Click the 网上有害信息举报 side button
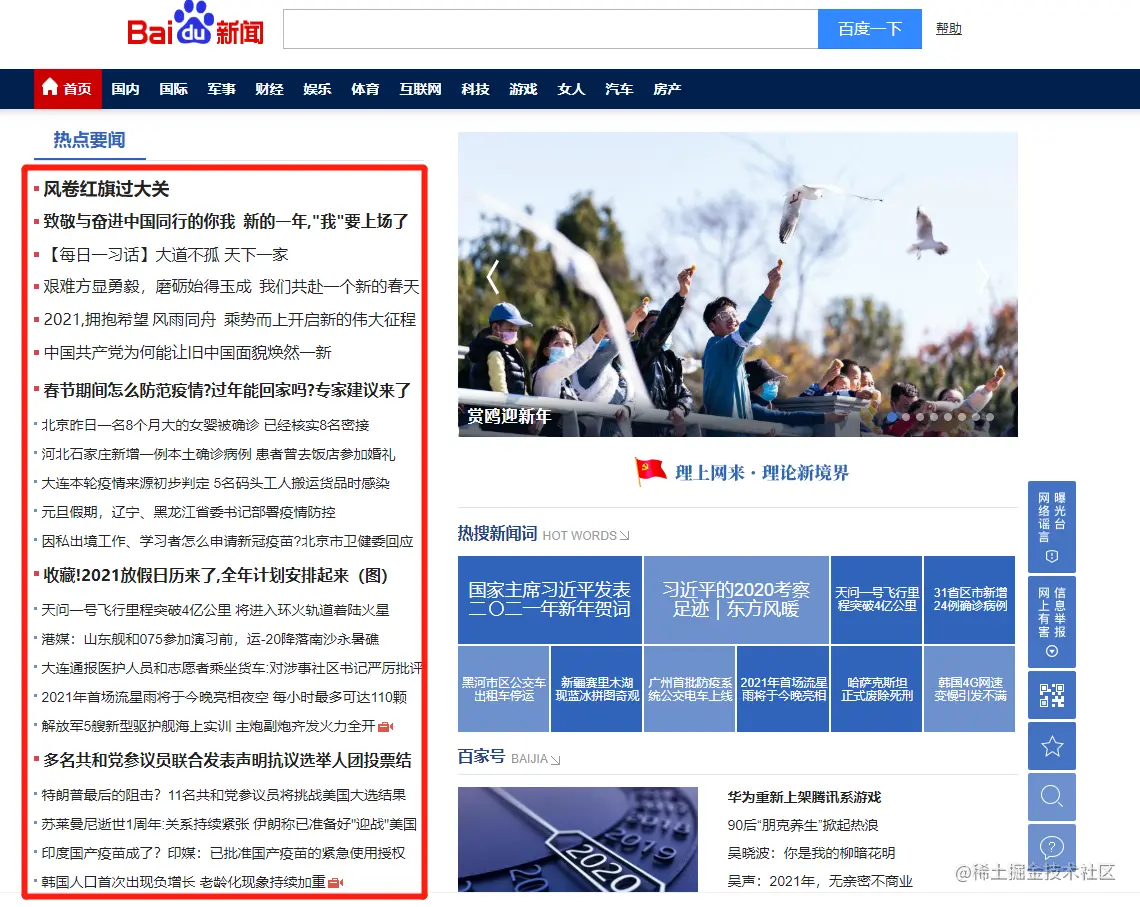The height and width of the screenshot is (907, 1140). pos(1051,622)
